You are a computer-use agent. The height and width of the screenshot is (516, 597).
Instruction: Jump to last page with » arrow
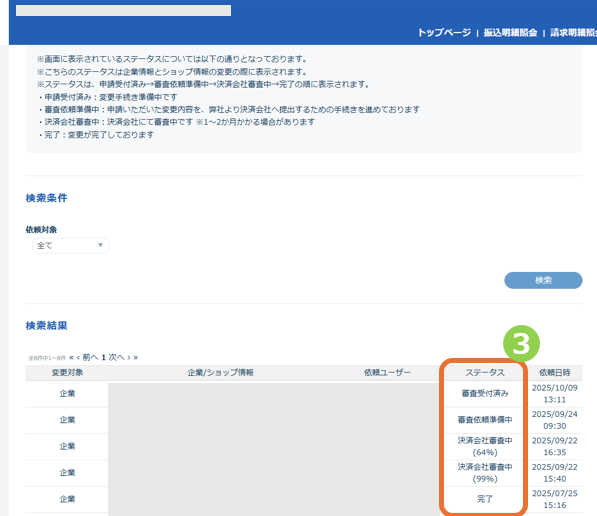click(x=136, y=358)
